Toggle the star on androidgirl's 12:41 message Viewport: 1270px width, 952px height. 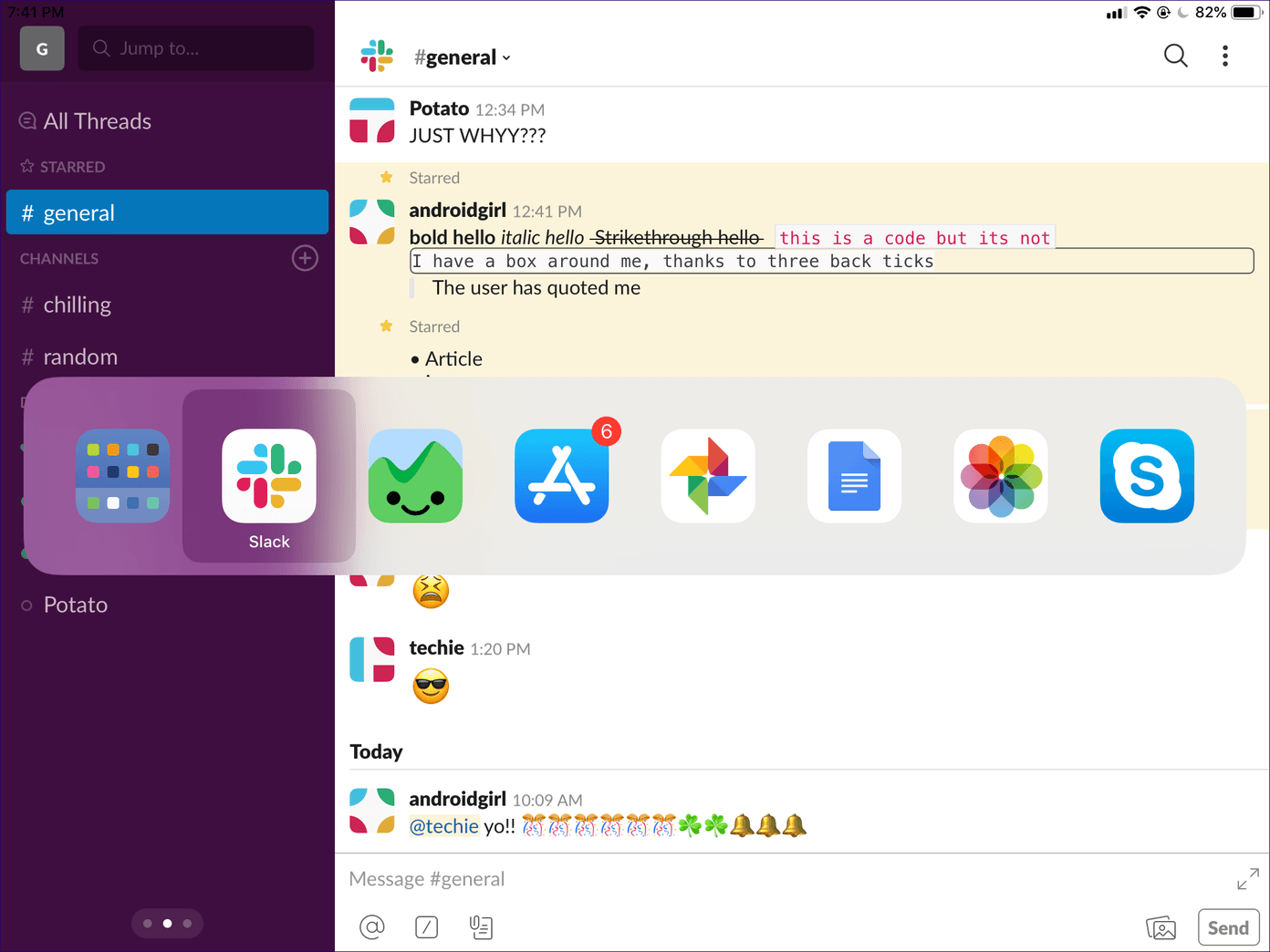click(386, 177)
